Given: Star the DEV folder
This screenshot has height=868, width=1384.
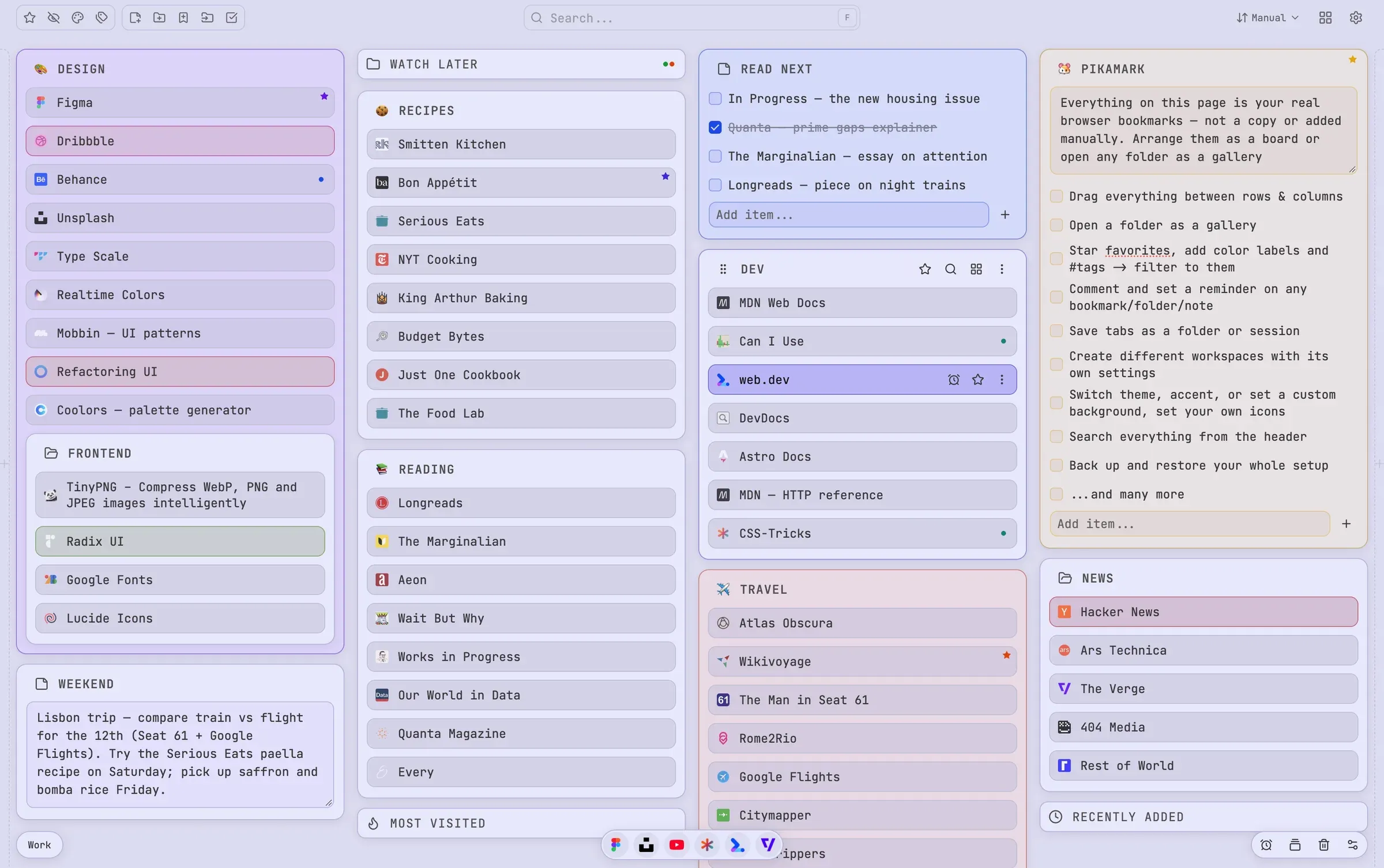Looking at the screenshot, I should (x=925, y=269).
